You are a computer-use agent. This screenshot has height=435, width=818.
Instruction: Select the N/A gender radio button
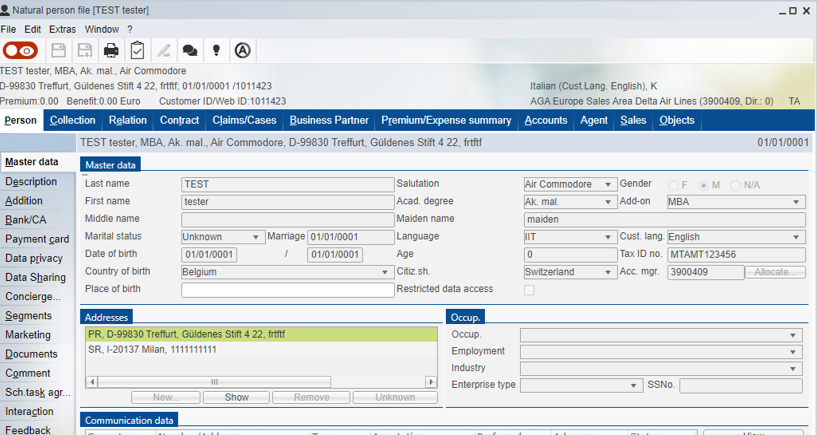click(735, 185)
